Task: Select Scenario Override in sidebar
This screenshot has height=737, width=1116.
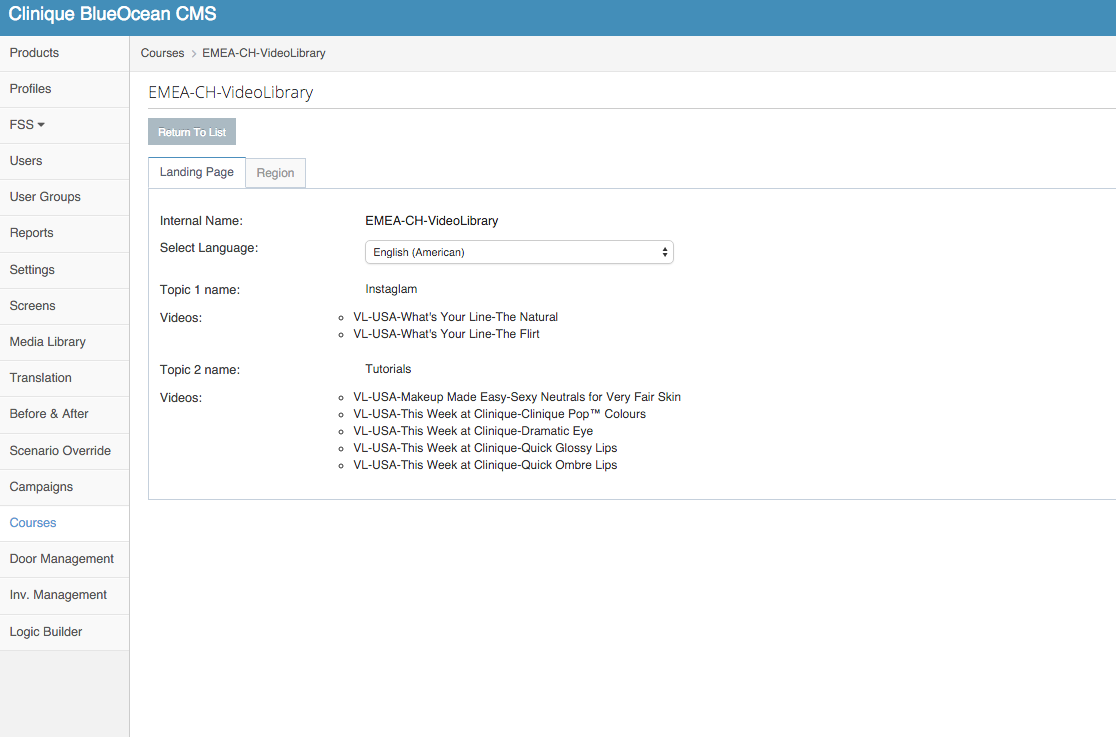Action: coord(64,451)
